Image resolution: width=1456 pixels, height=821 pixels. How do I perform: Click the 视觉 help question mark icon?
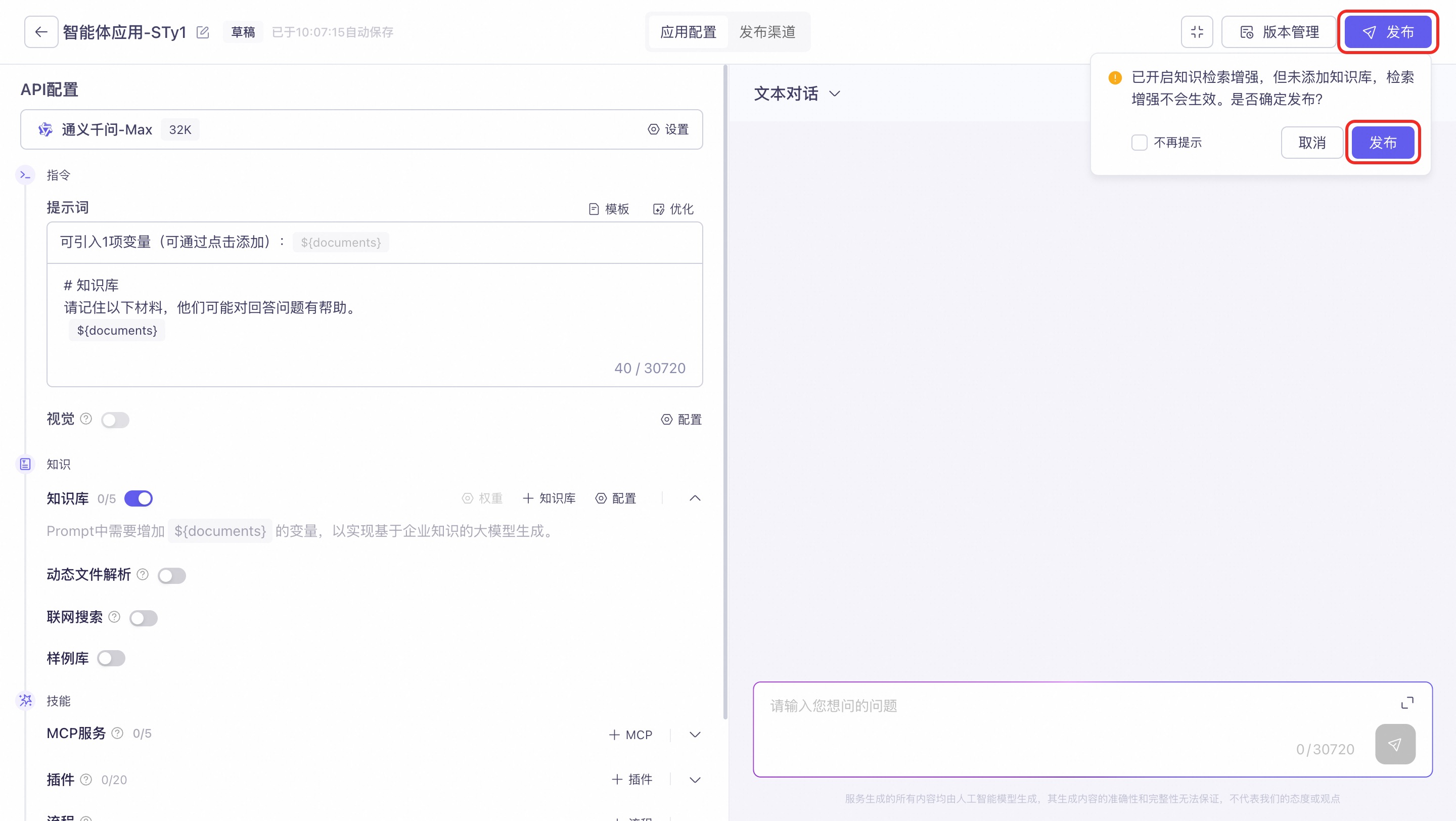click(86, 419)
